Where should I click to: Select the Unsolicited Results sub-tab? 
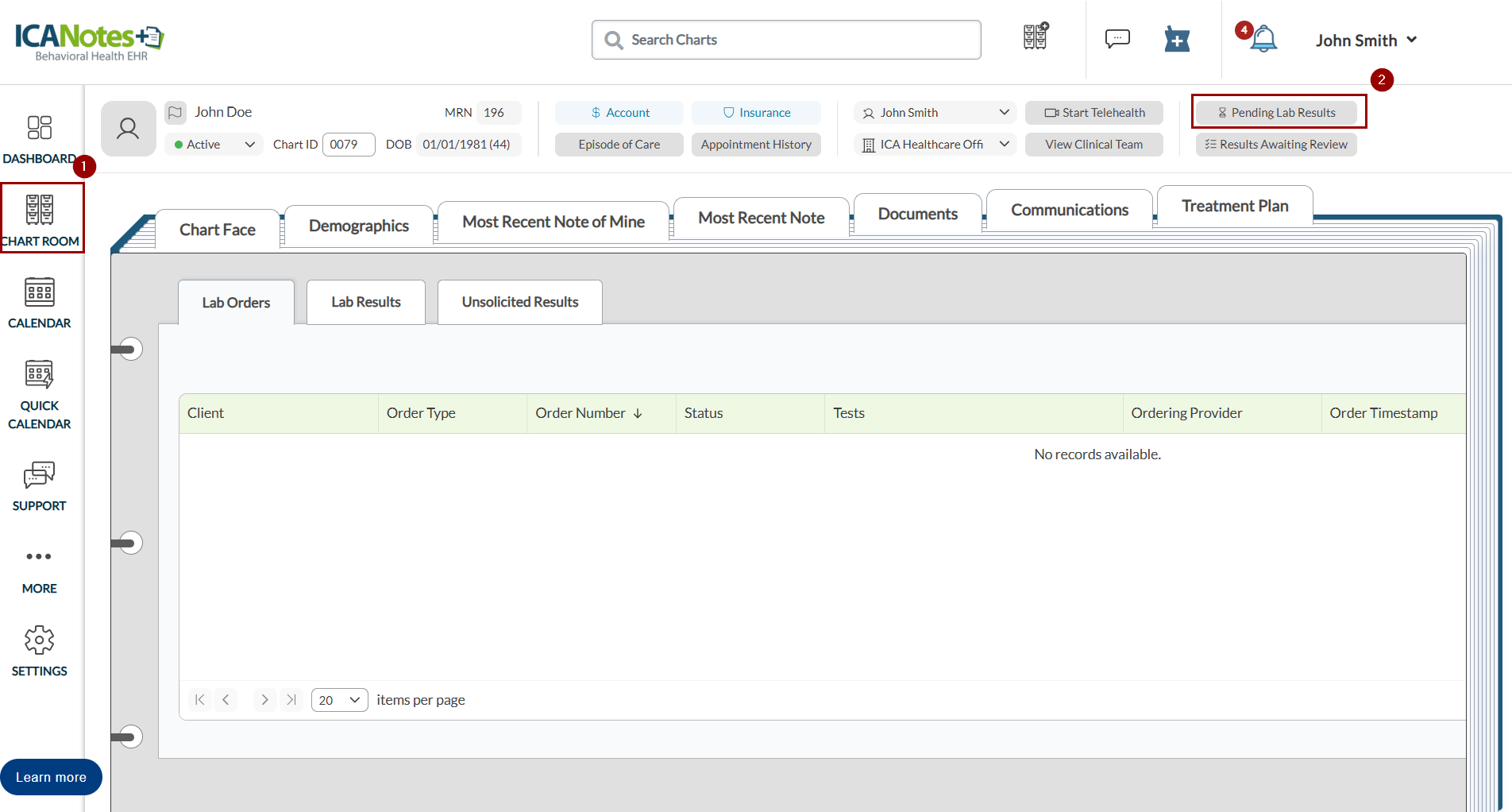tap(520, 302)
